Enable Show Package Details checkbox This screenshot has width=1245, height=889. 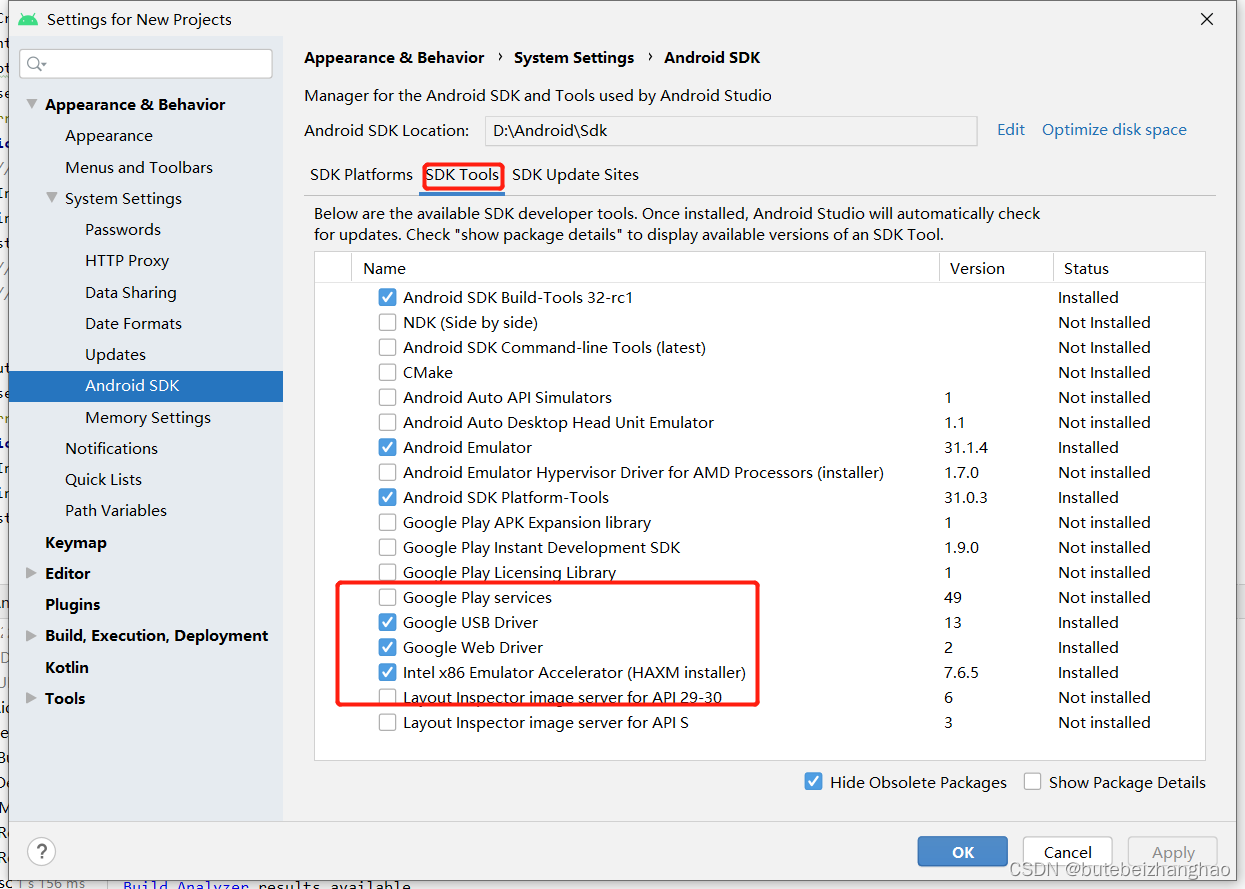[1032, 782]
